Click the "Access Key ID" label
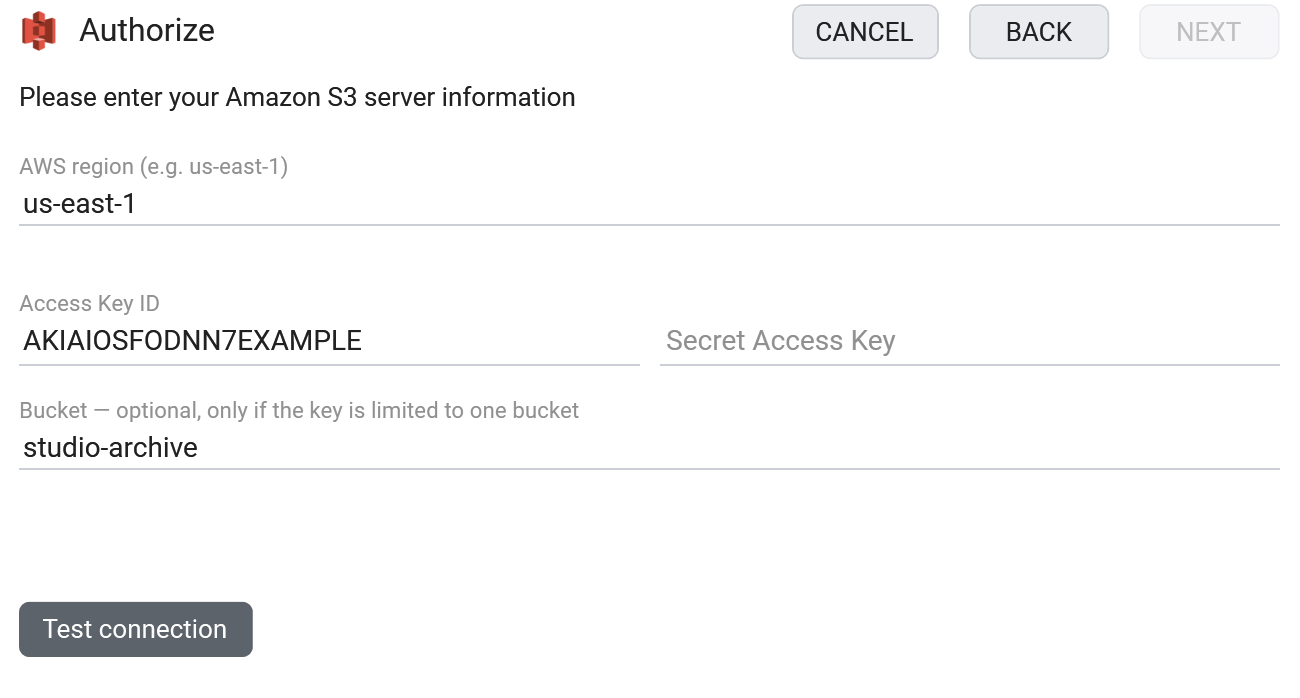The image size is (1300, 698). 89,304
